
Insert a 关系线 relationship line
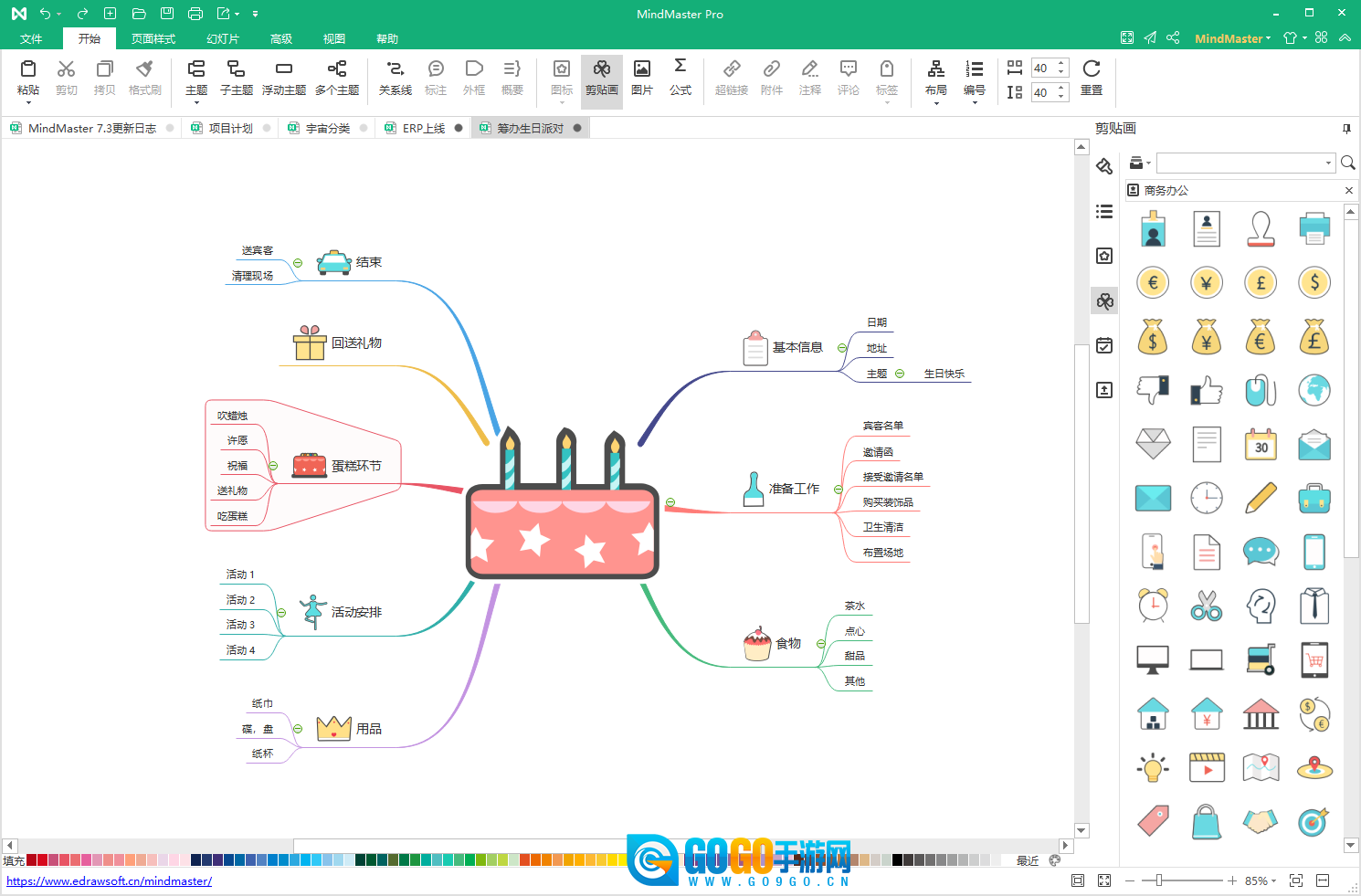click(396, 79)
